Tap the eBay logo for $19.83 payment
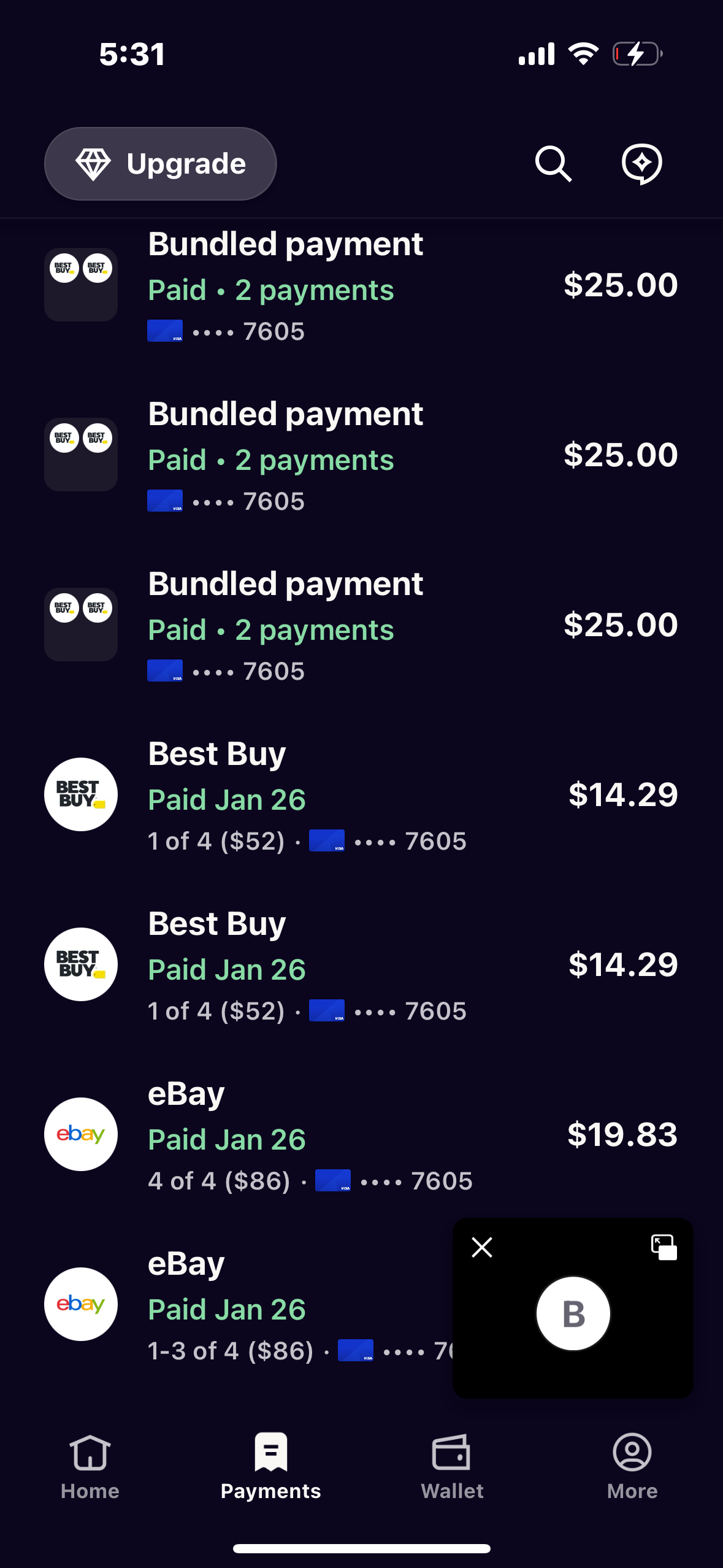This screenshot has width=723, height=1568. [x=81, y=1134]
